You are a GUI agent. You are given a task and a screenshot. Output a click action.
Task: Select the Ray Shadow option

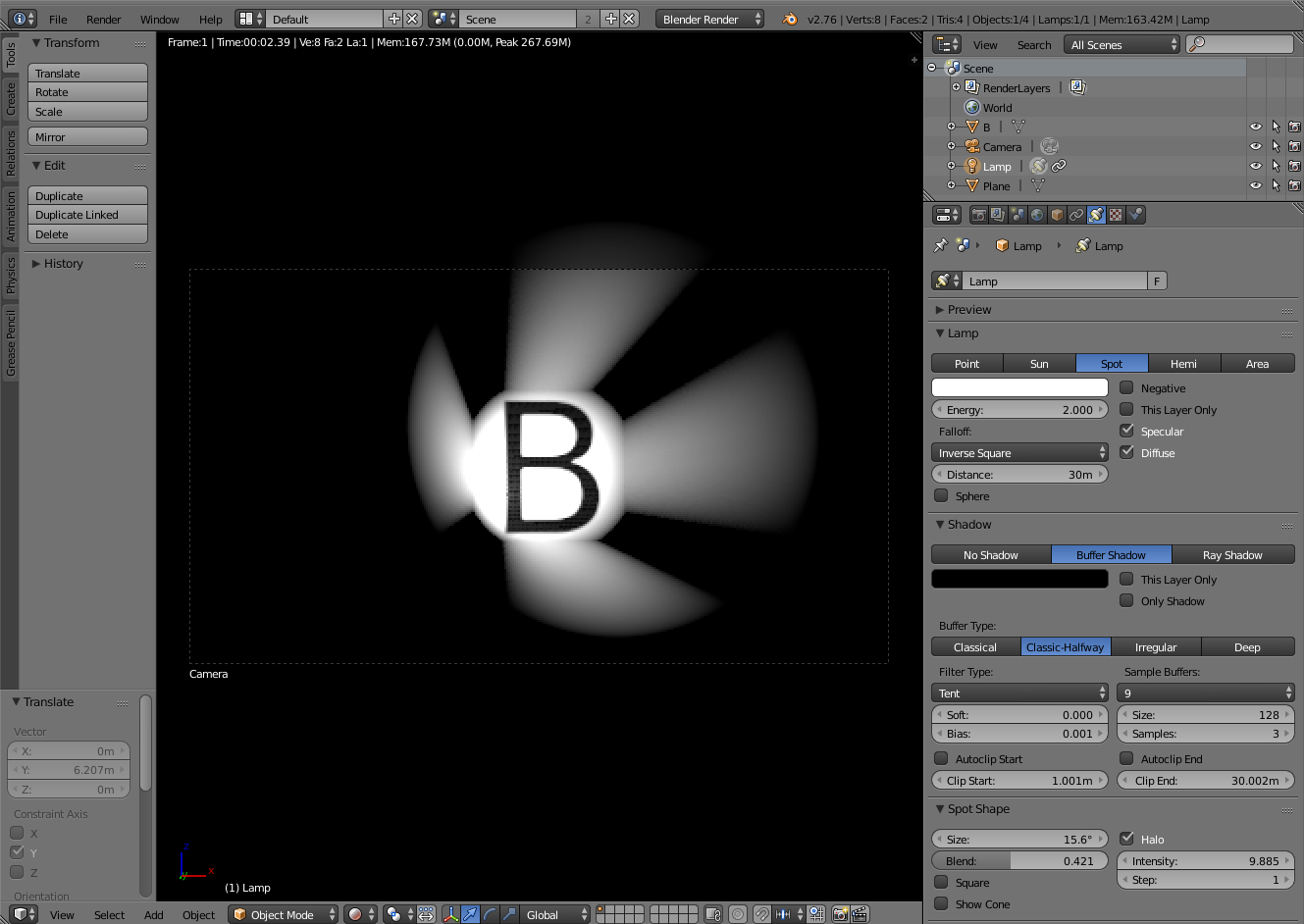[1232, 554]
